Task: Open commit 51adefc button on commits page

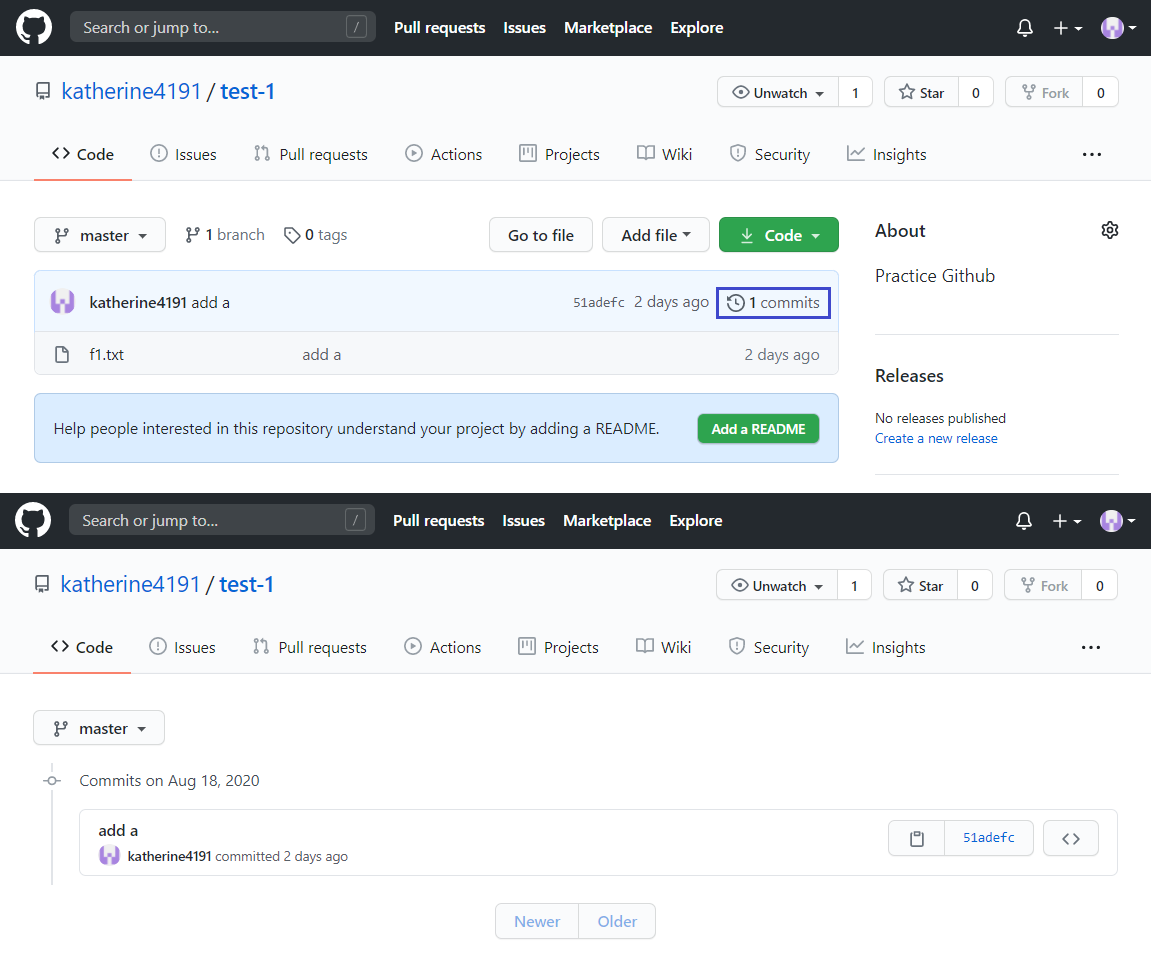Action: pyautogui.click(x=989, y=838)
